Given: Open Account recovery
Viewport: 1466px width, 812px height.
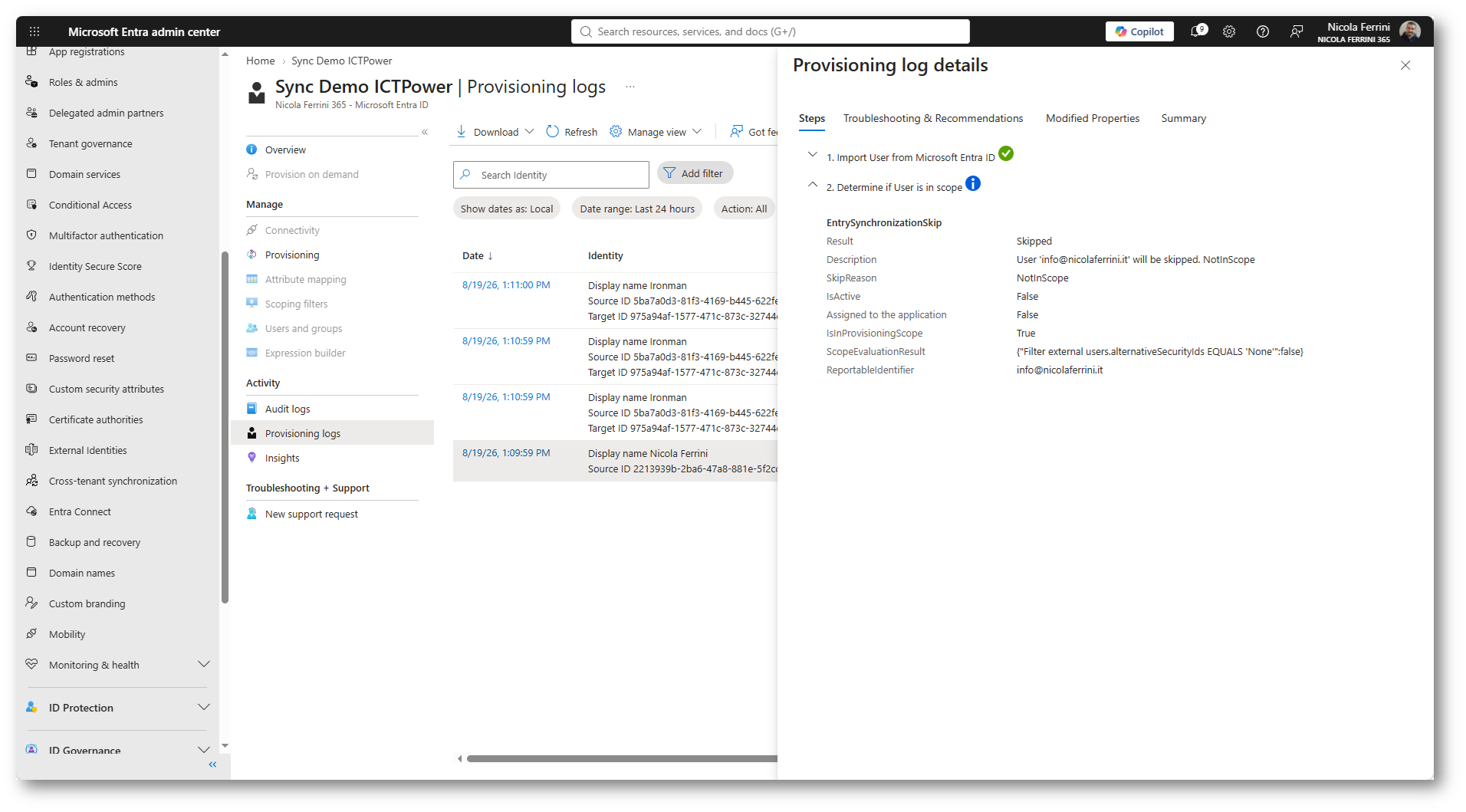Looking at the screenshot, I should pyautogui.click(x=87, y=327).
